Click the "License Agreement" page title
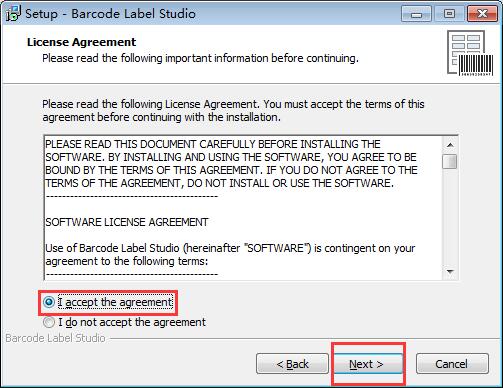Viewport: 503px width, 388px height. [81, 42]
